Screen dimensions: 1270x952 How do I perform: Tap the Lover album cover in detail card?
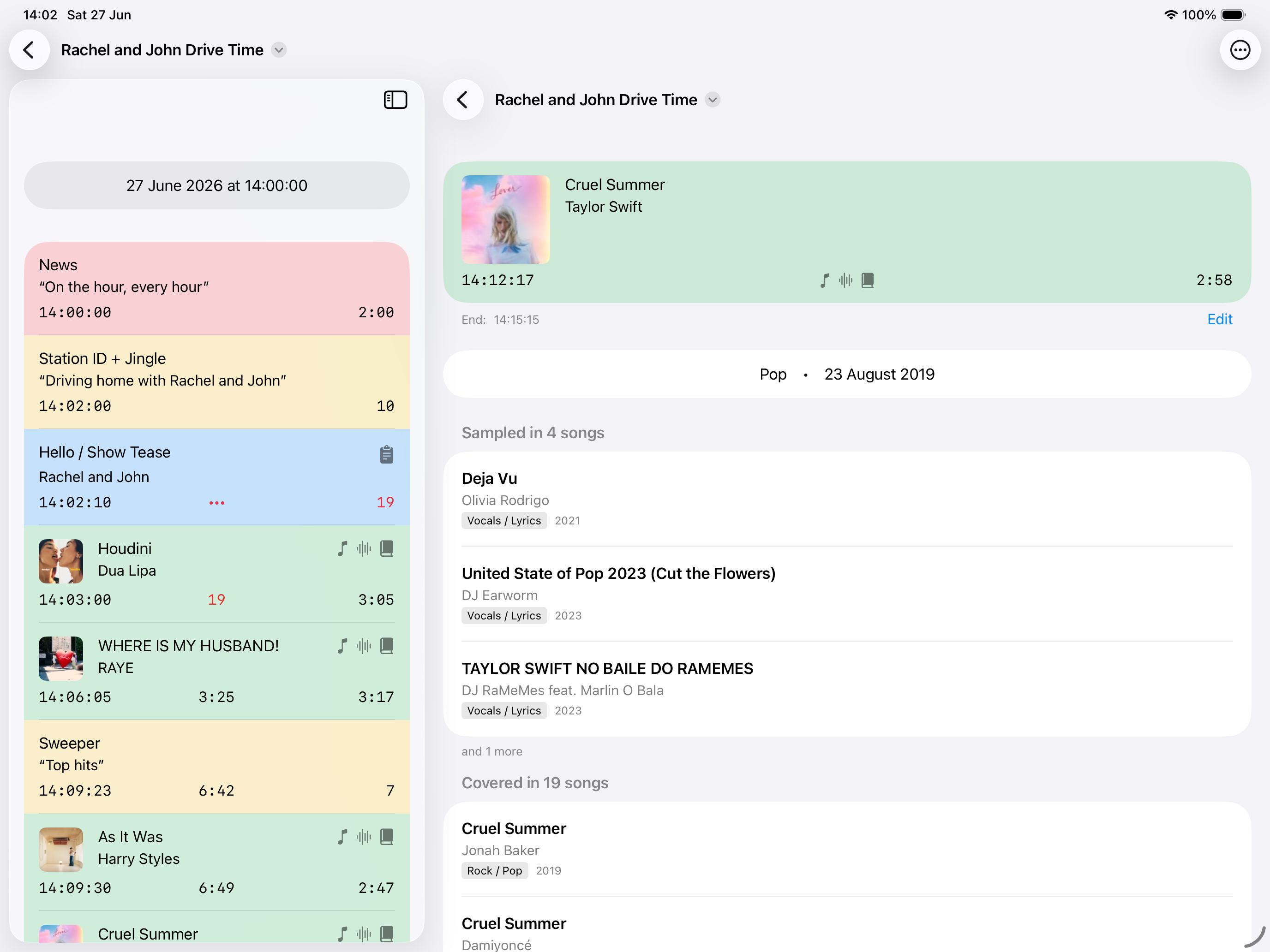click(x=506, y=220)
